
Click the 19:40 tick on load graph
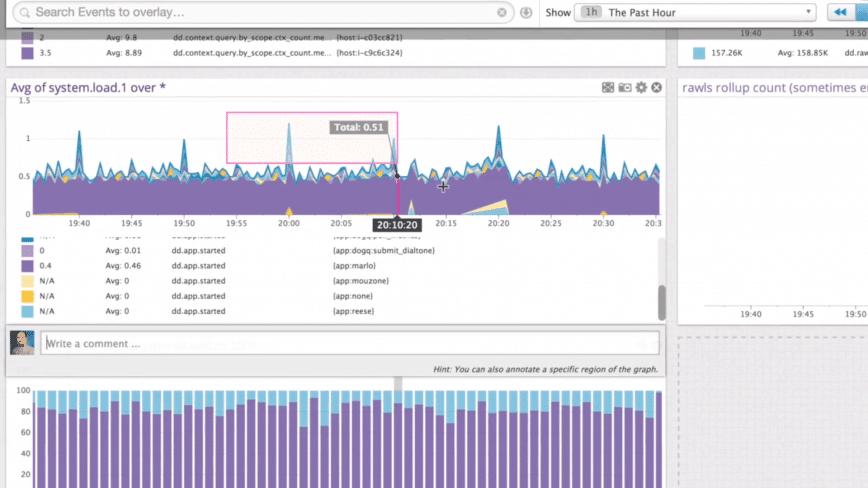click(x=79, y=224)
